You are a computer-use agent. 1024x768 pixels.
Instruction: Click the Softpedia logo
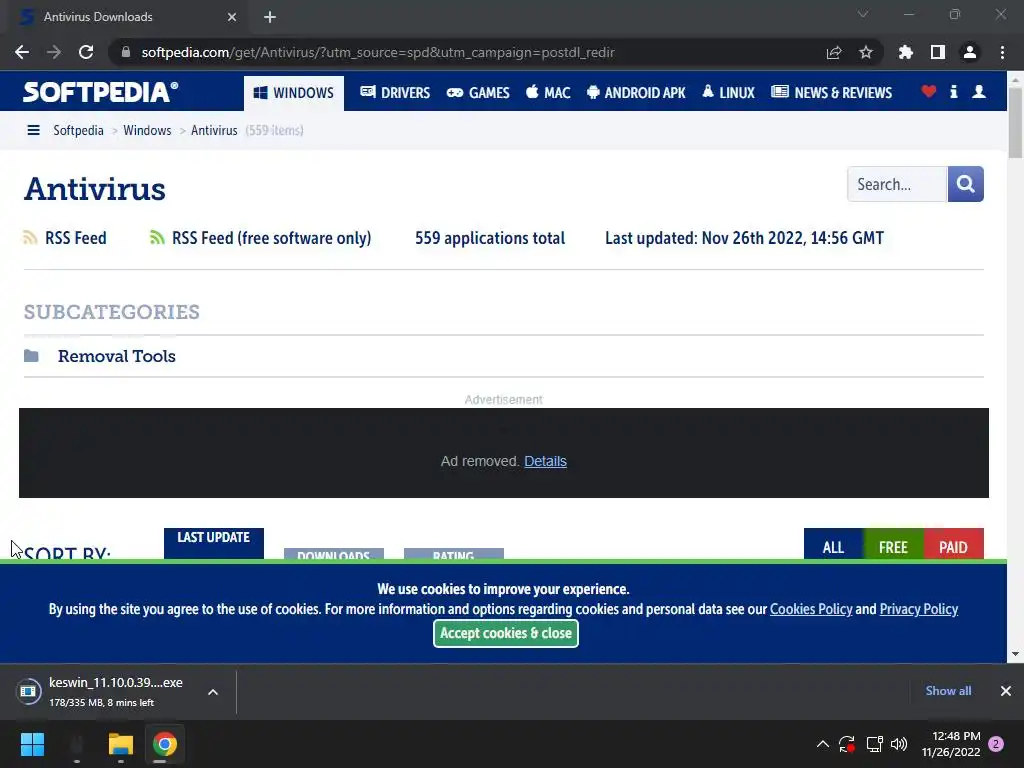click(100, 92)
